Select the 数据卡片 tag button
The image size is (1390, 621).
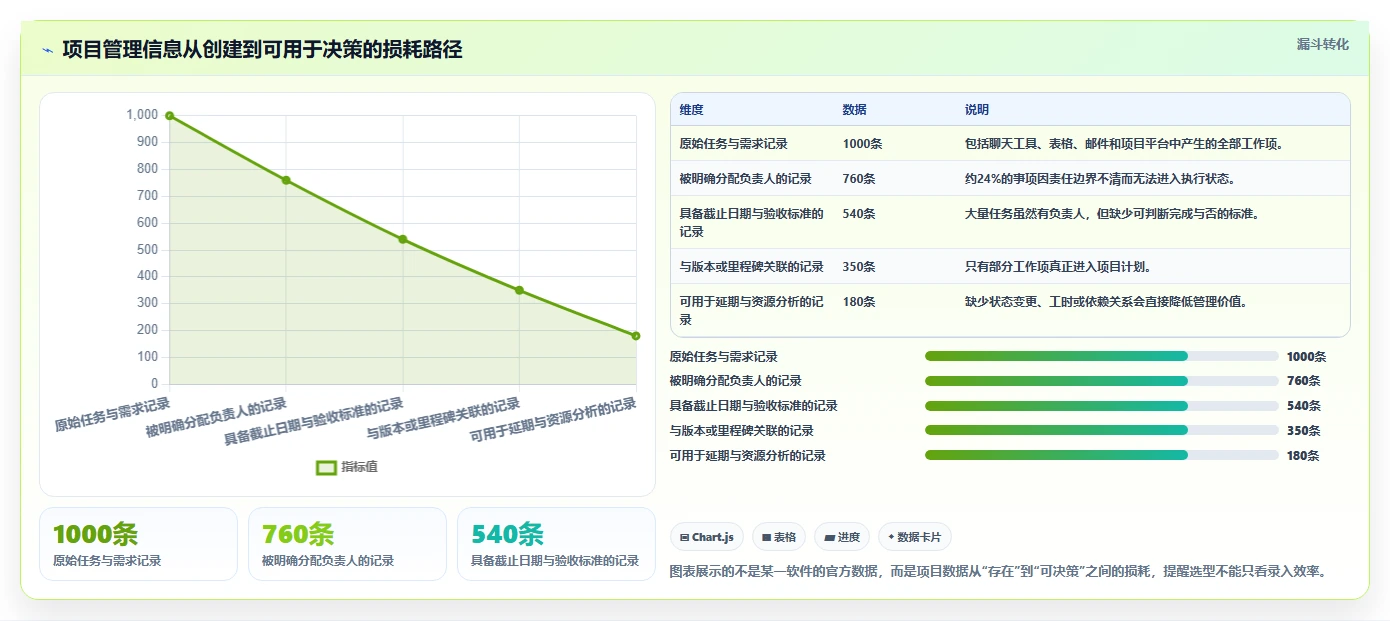(915, 537)
